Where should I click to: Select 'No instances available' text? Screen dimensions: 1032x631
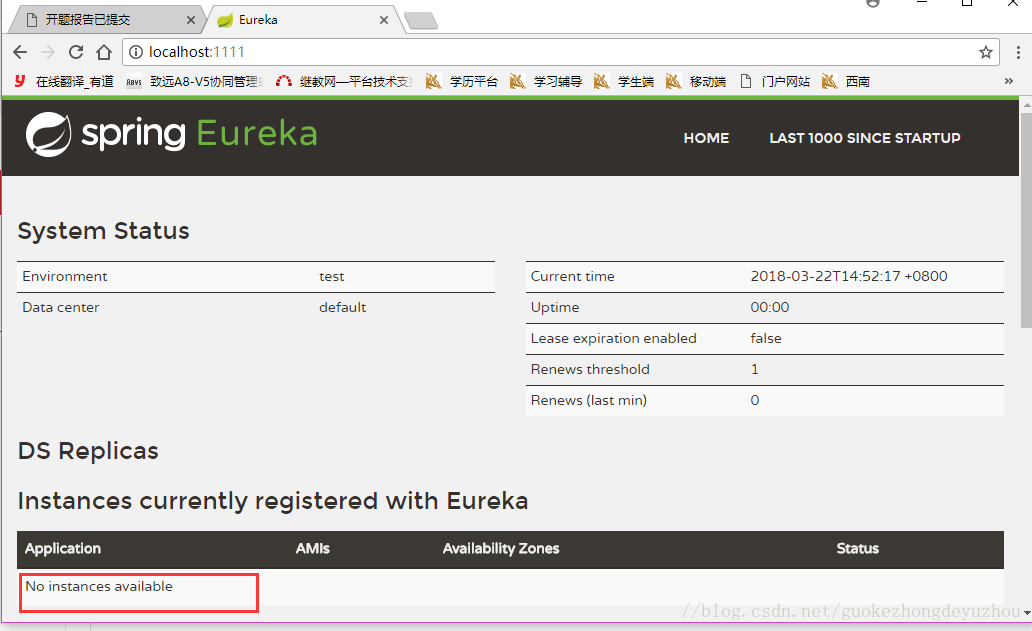point(99,586)
